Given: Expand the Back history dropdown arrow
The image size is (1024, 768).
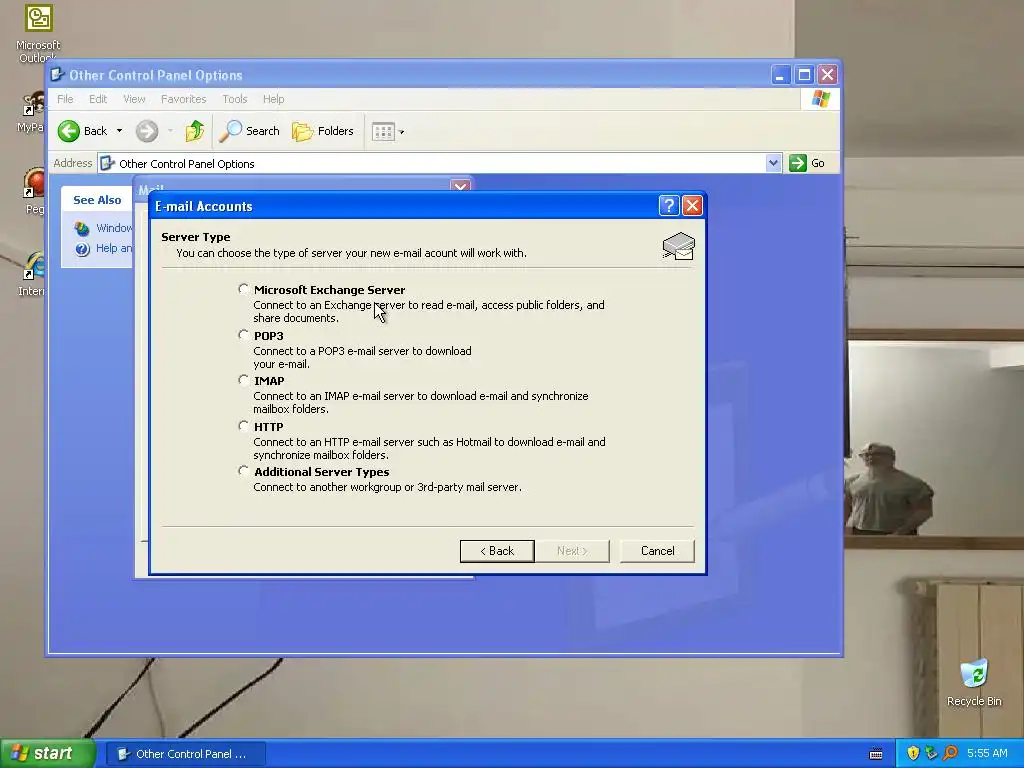Looking at the screenshot, I should click(119, 131).
